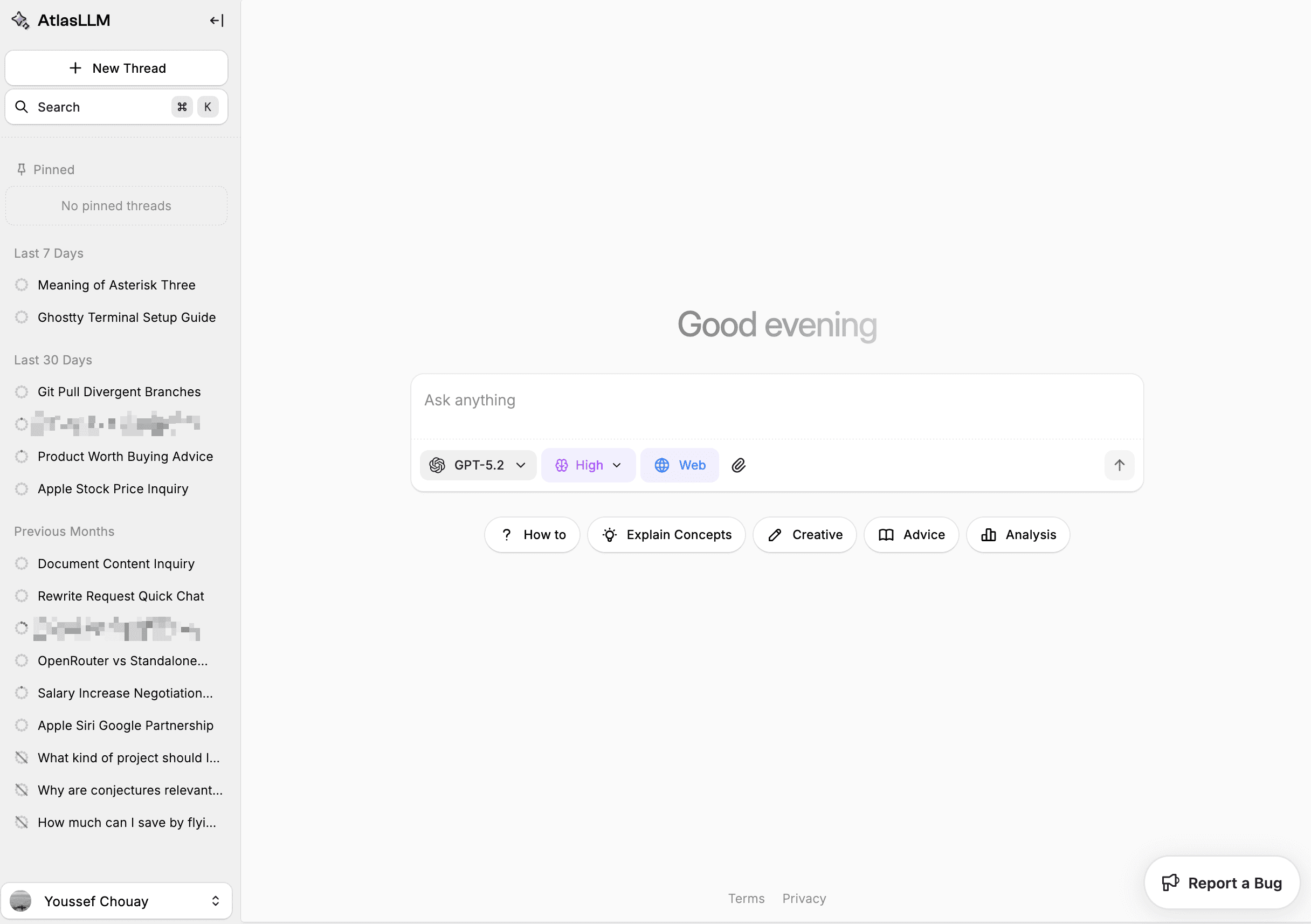The width and height of the screenshot is (1311, 924).
Task: Open Document Content Inquiry thread
Action: pos(116,564)
